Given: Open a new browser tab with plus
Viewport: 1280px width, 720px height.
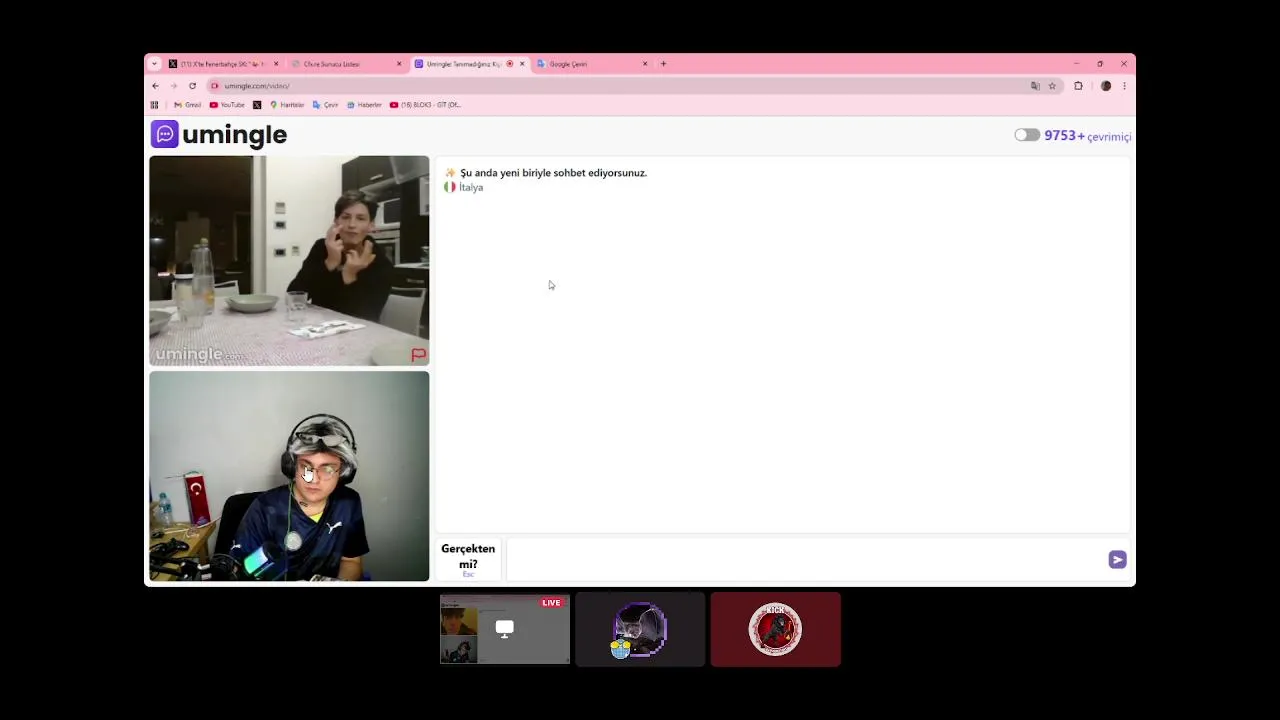Looking at the screenshot, I should click(x=663, y=64).
